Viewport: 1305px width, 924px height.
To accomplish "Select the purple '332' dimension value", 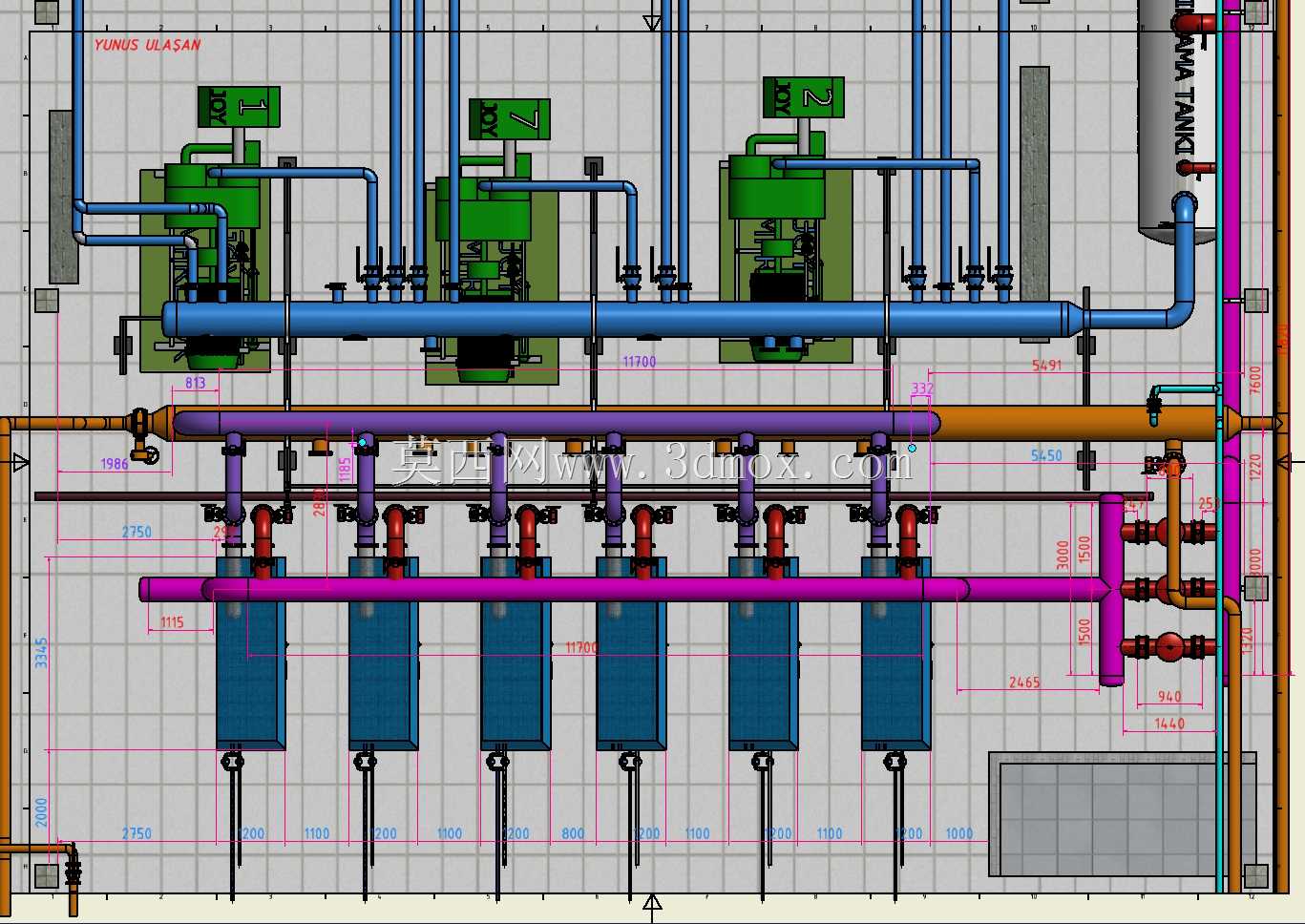I will coord(922,388).
